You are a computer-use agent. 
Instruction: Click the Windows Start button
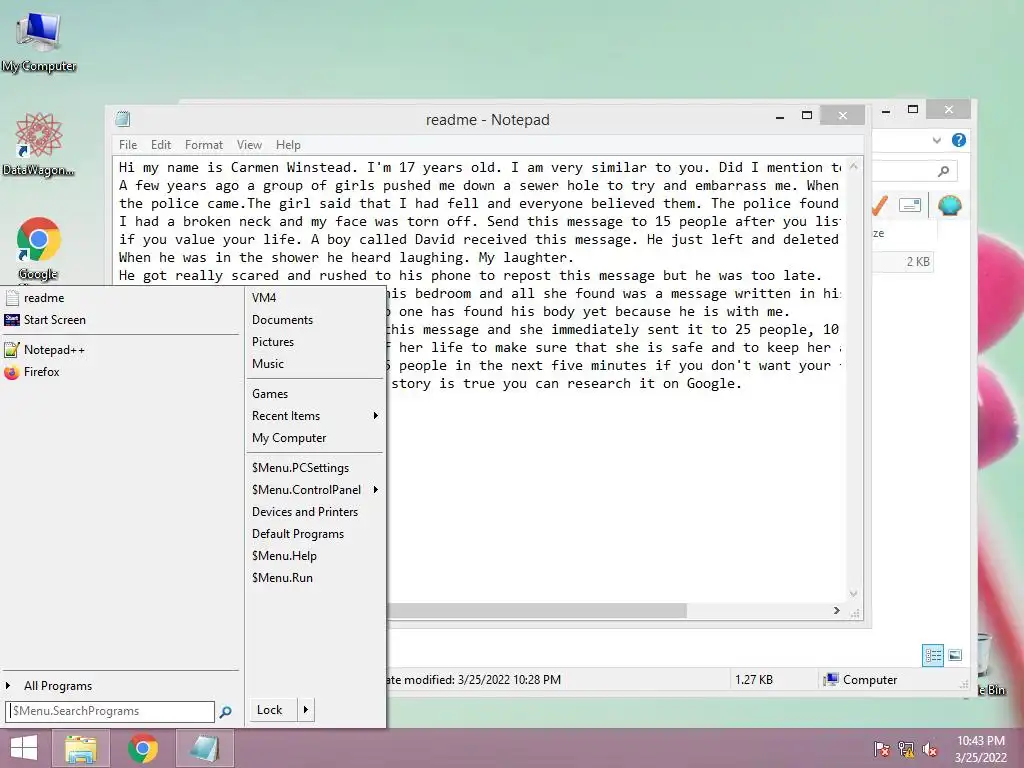click(24, 748)
